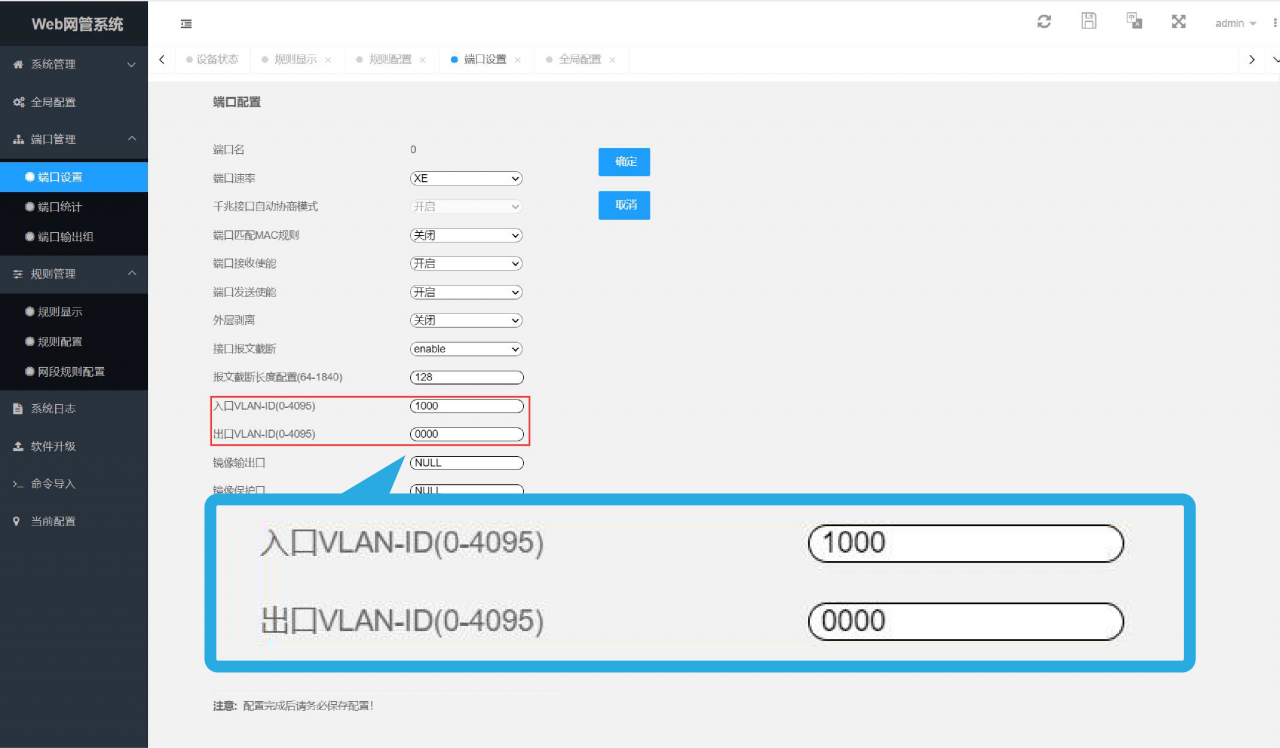Open the 端口接收使能 dropdown
Image resolution: width=1280 pixels, height=748 pixels.
coord(467,264)
